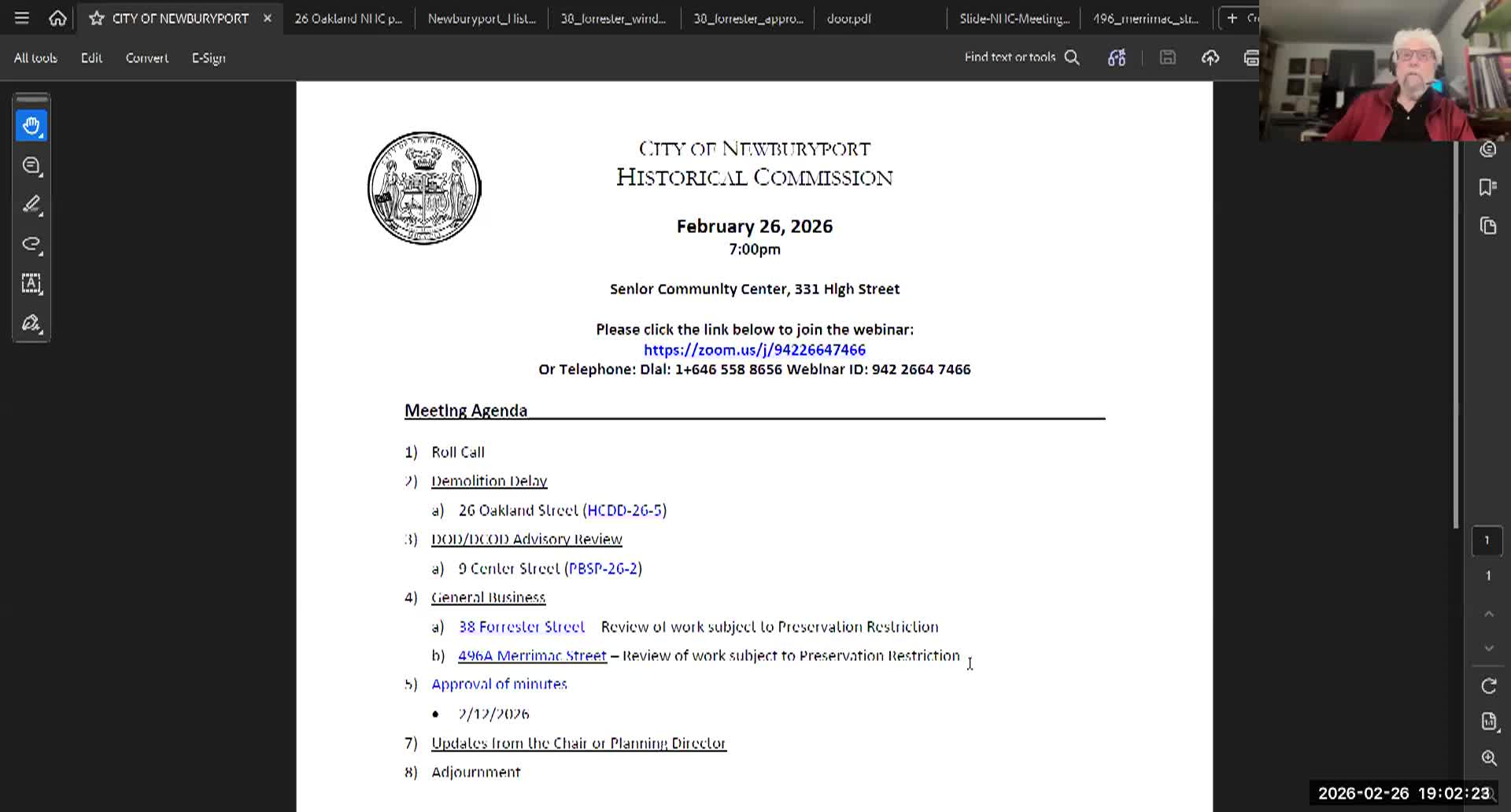Screen dimensions: 1511x812
Task: Go to previous page with the up chevron
Action: (1488, 613)
